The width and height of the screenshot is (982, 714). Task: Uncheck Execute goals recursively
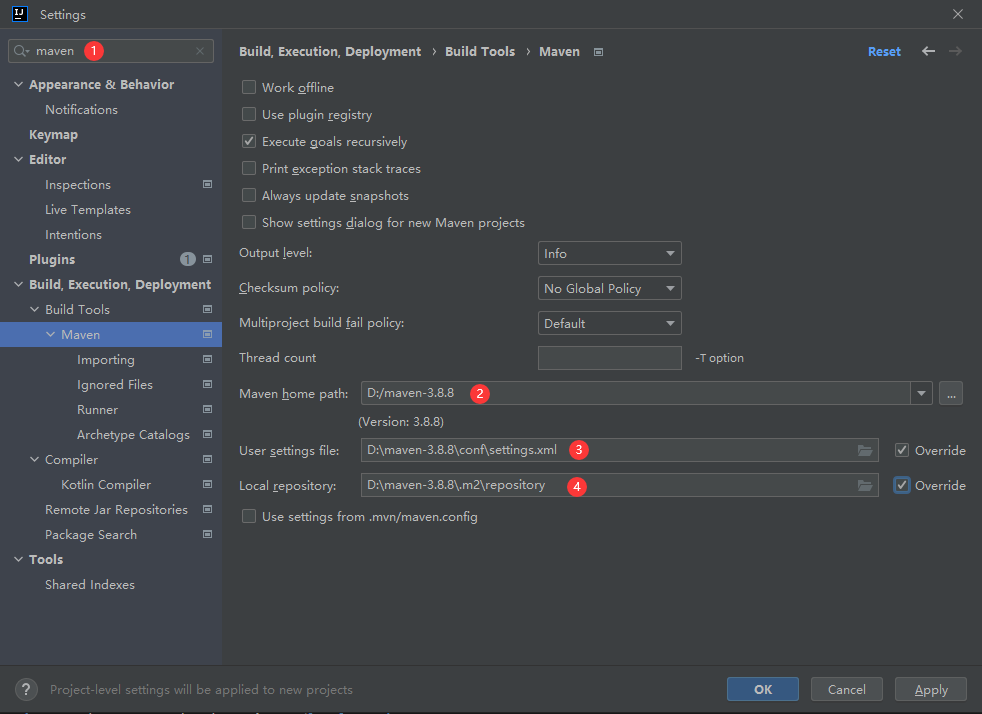pyautogui.click(x=249, y=141)
